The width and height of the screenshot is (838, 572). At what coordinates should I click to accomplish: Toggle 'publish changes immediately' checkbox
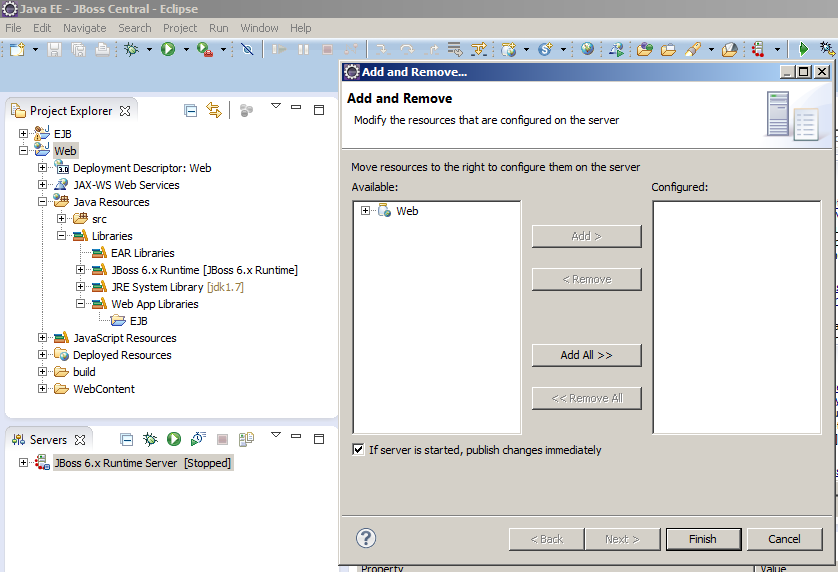click(358, 450)
